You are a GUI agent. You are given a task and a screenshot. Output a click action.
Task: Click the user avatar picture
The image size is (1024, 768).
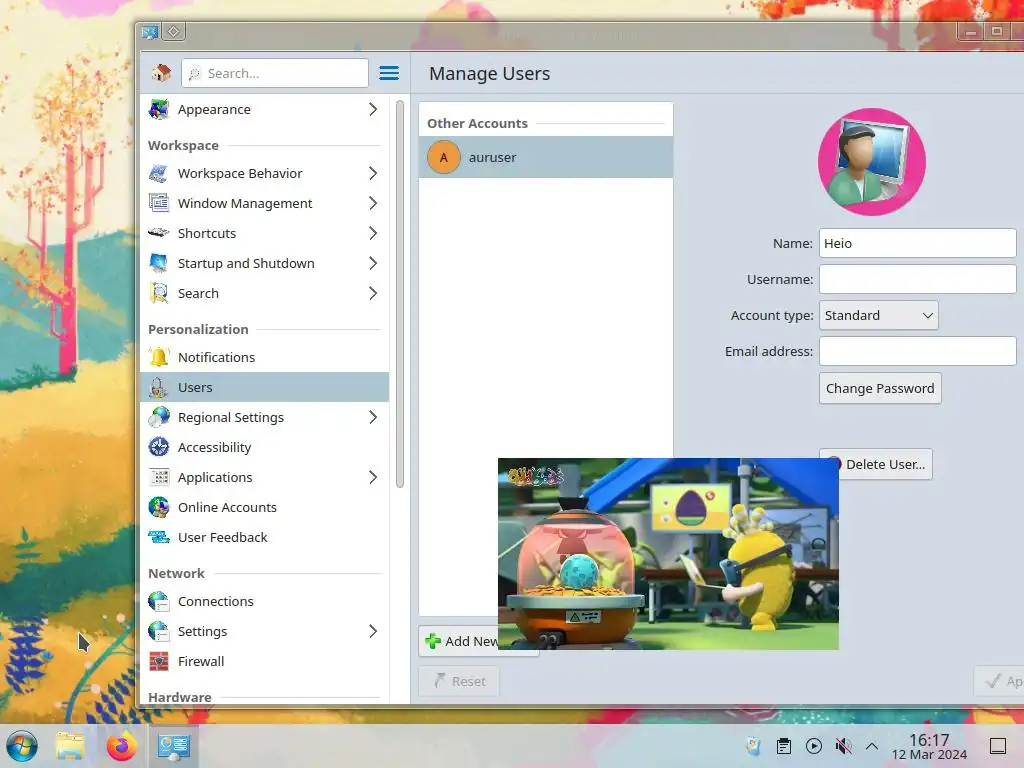tap(872, 162)
